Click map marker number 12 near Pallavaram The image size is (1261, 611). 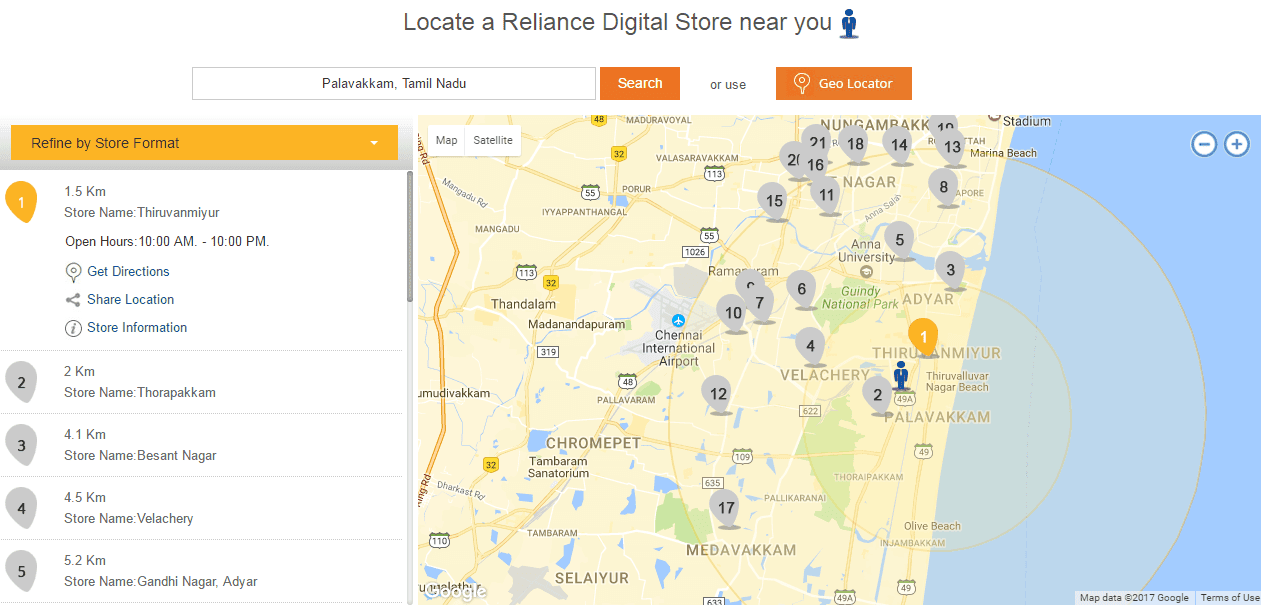tap(717, 394)
